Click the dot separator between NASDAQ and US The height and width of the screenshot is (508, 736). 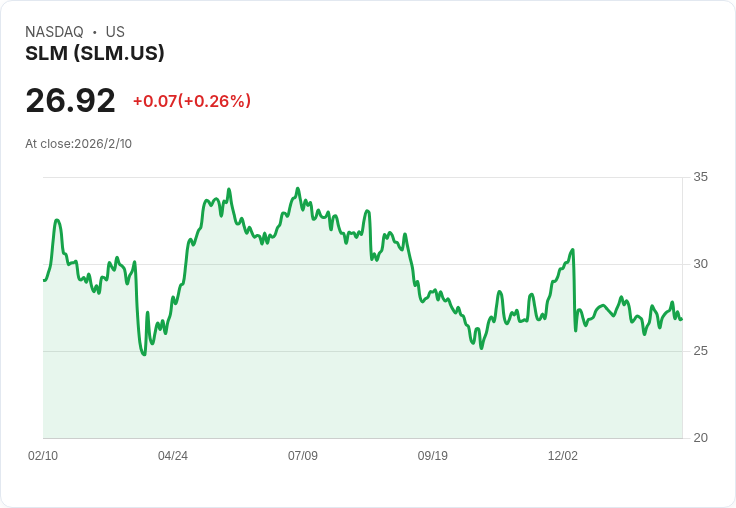[94, 32]
